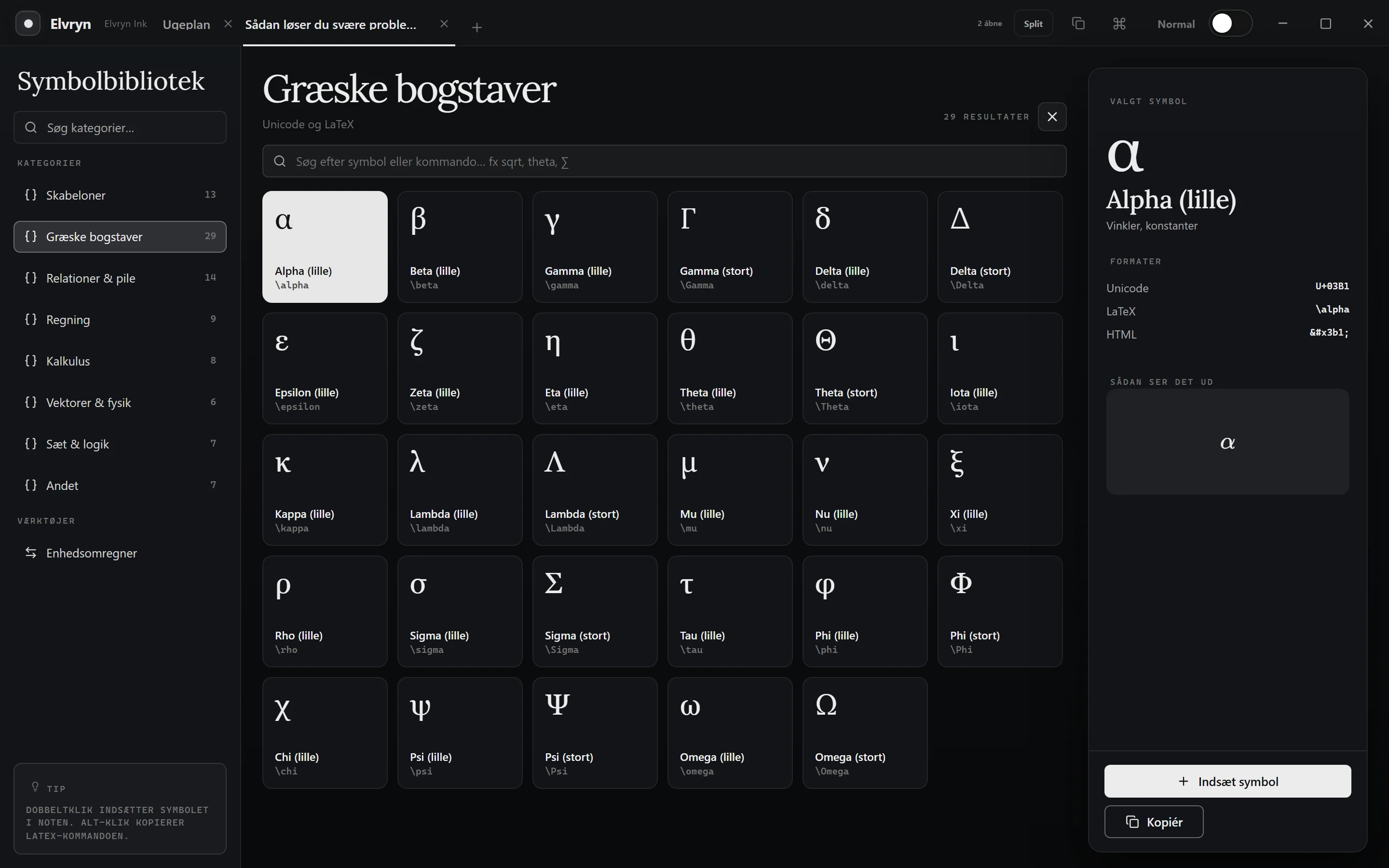
Task: Open a new tab with the plus icon
Action: coord(477,27)
